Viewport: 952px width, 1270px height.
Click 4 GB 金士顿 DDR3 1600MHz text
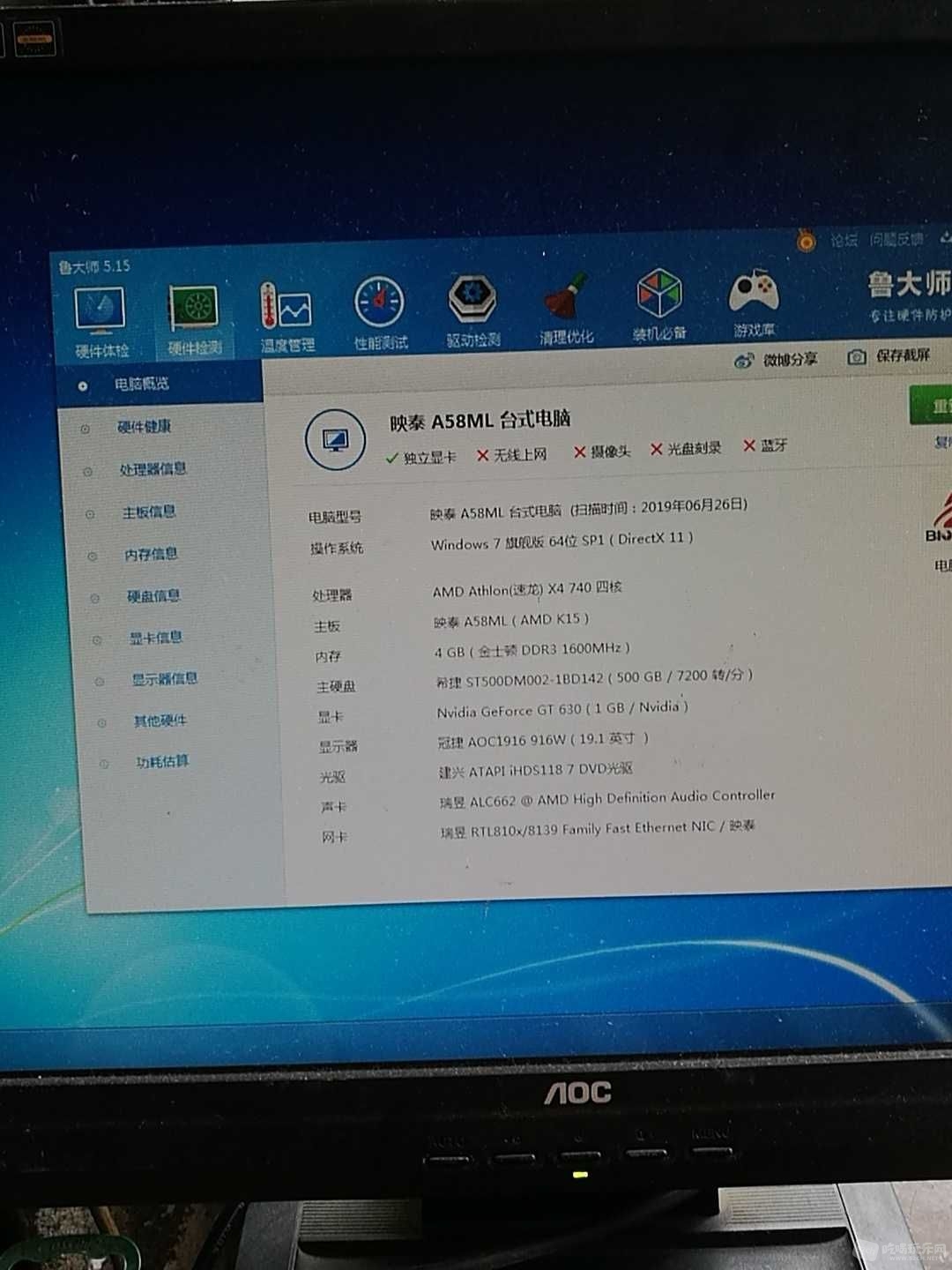(x=532, y=650)
